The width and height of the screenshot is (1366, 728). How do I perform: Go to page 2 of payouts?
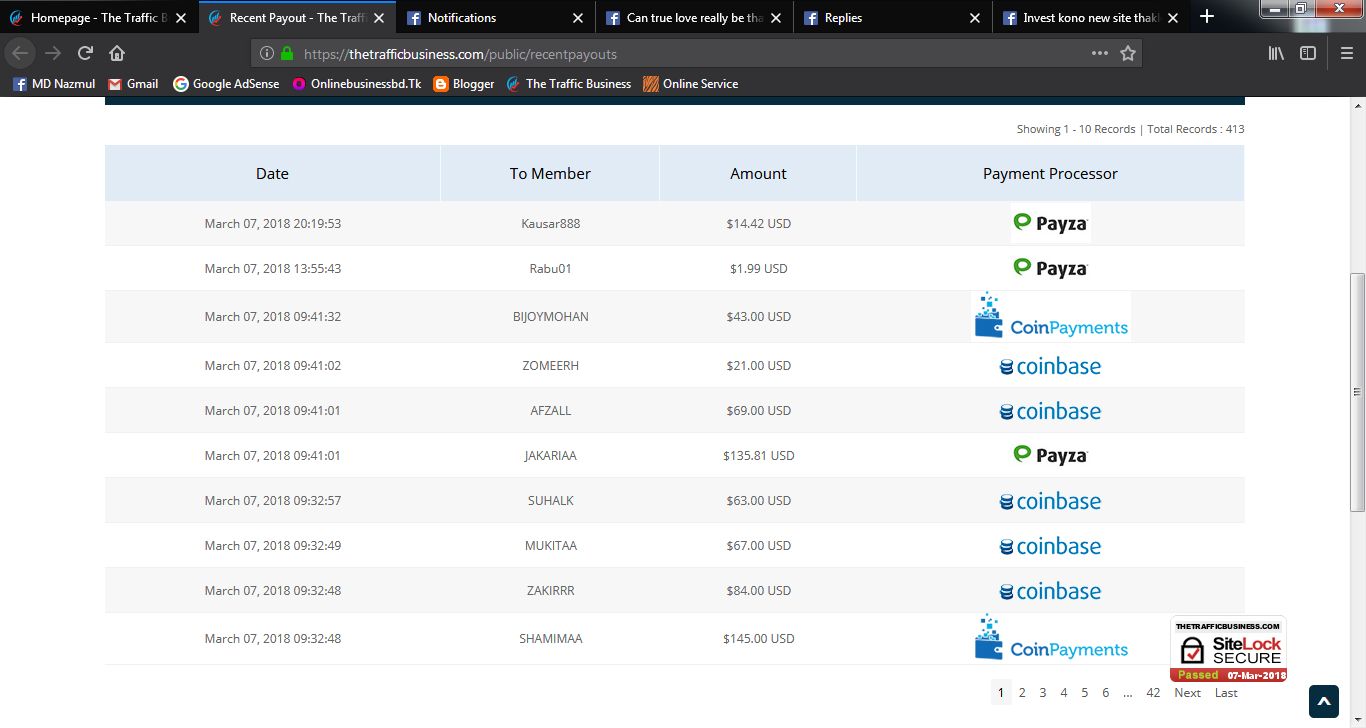1022,692
